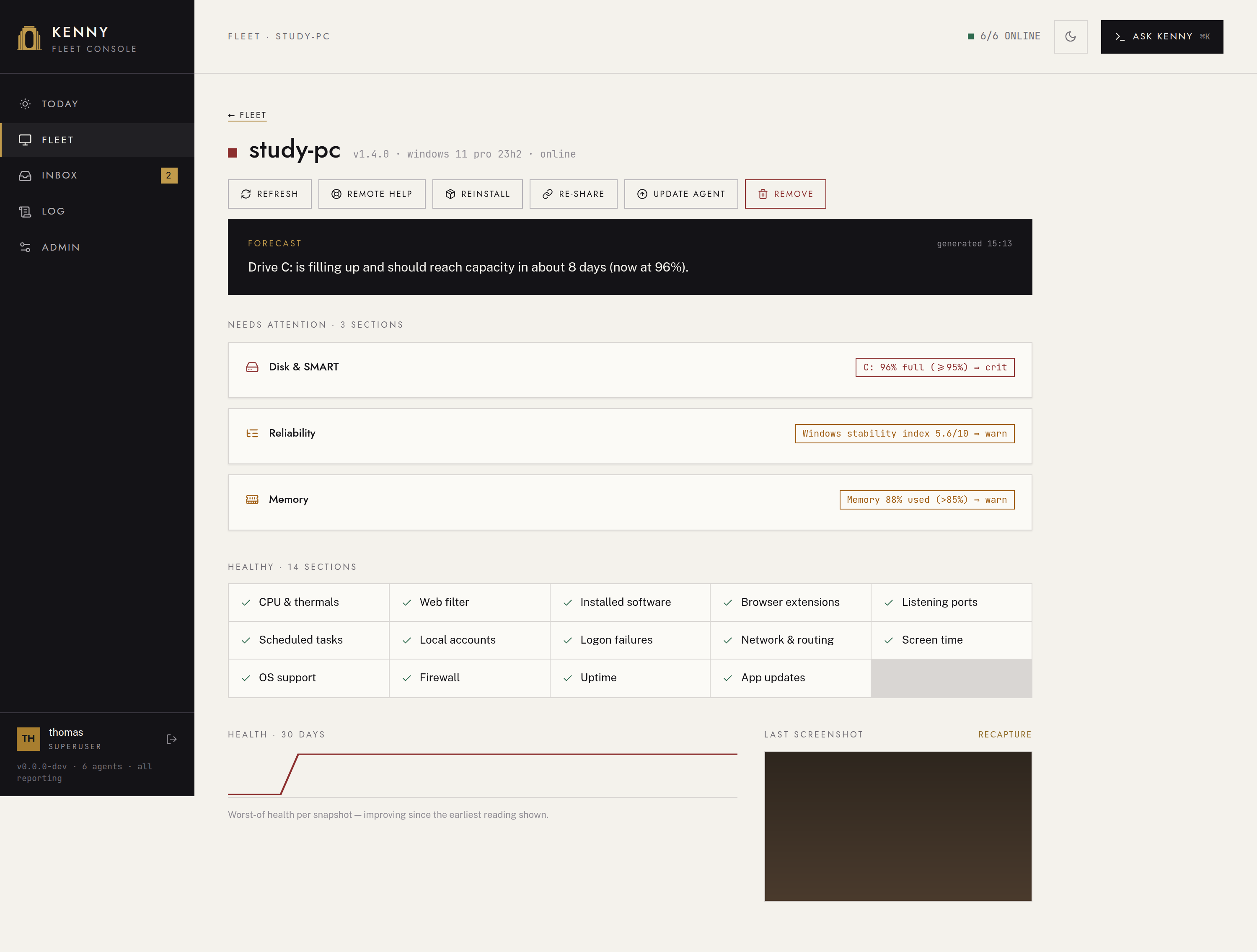Image resolution: width=1257 pixels, height=952 pixels.
Task: Click the C: 96% full crit badge
Action: pos(935,367)
